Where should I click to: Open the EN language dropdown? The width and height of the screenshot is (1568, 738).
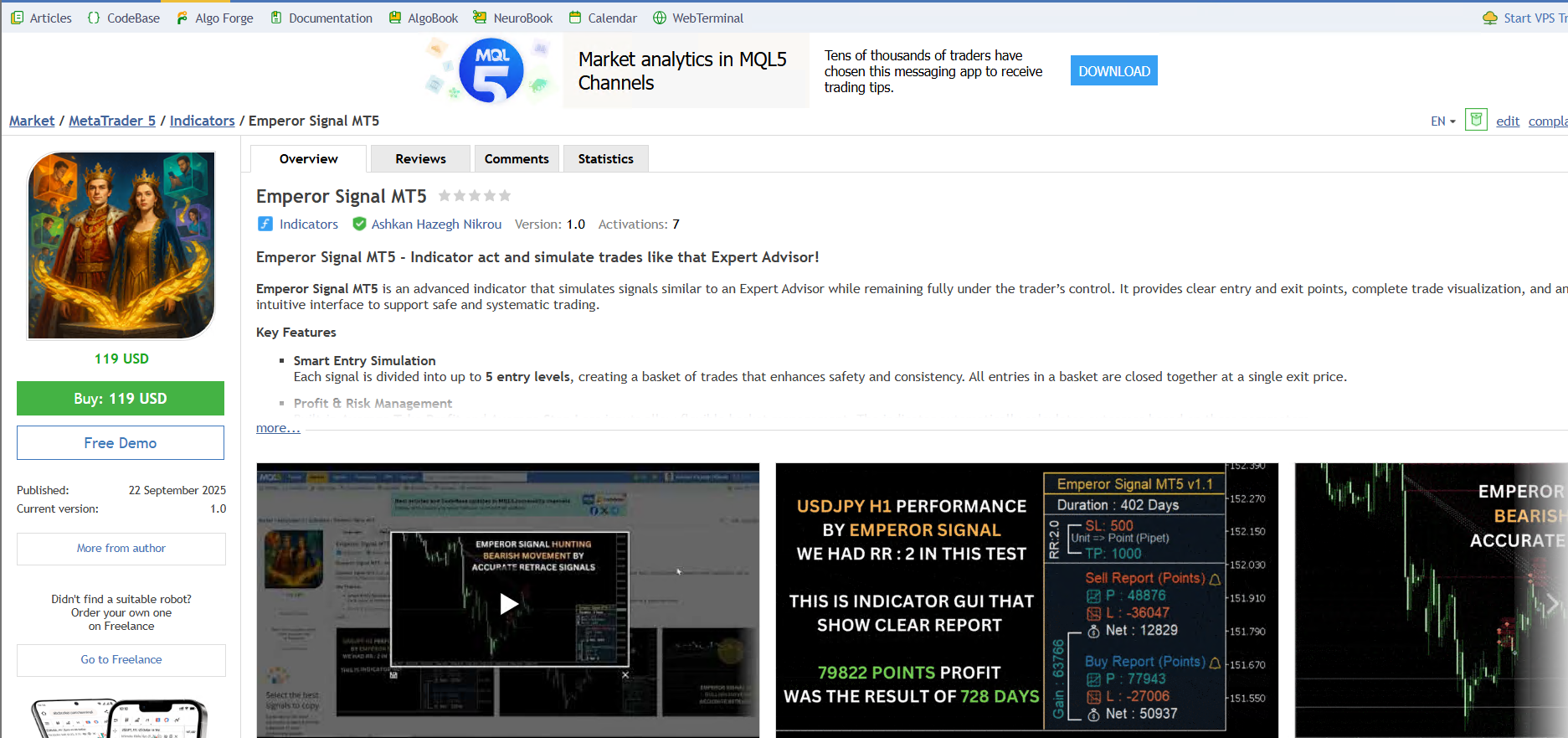[x=1442, y=121]
